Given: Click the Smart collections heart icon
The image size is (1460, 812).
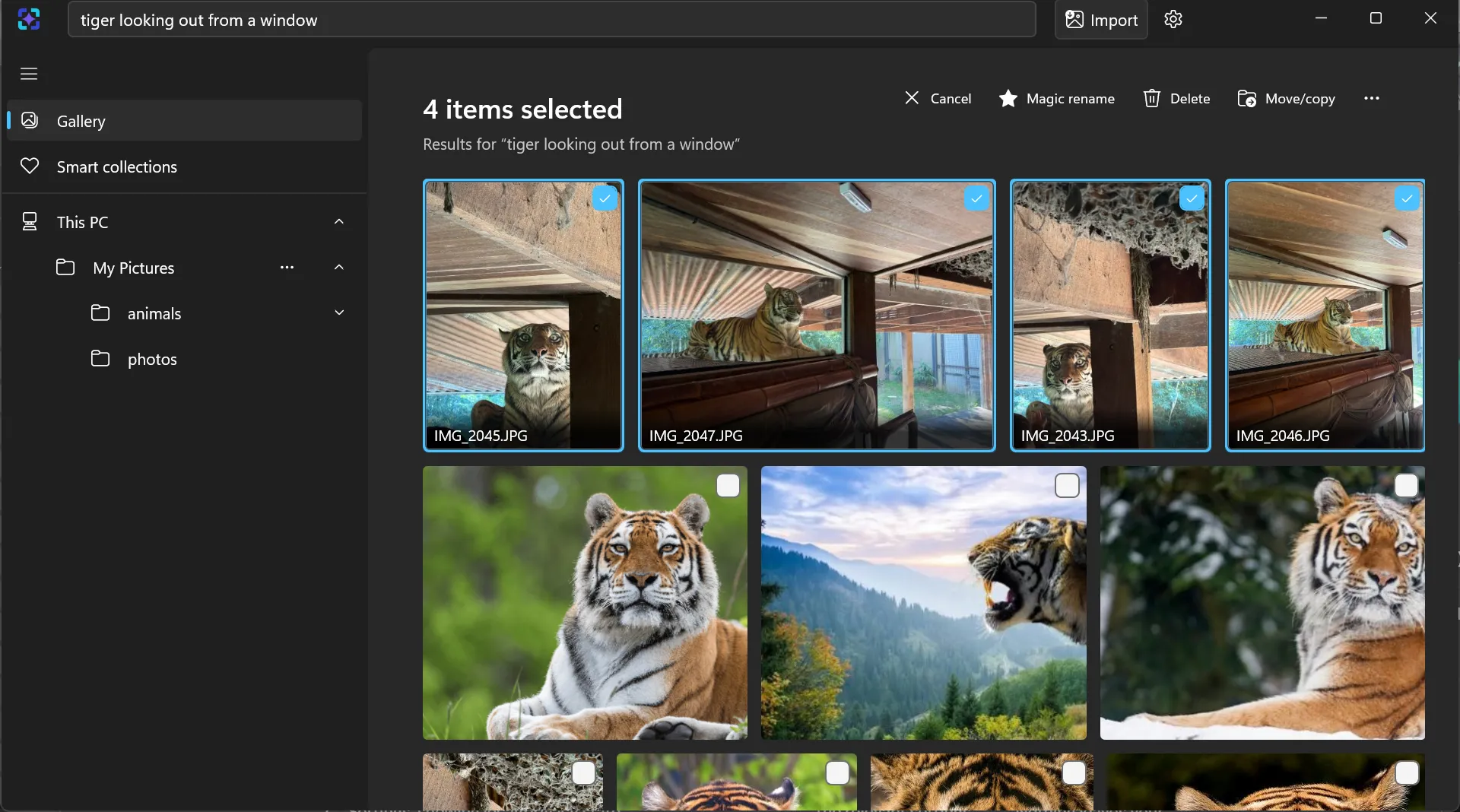Looking at the screenshot, I should [x=30, y=166].
